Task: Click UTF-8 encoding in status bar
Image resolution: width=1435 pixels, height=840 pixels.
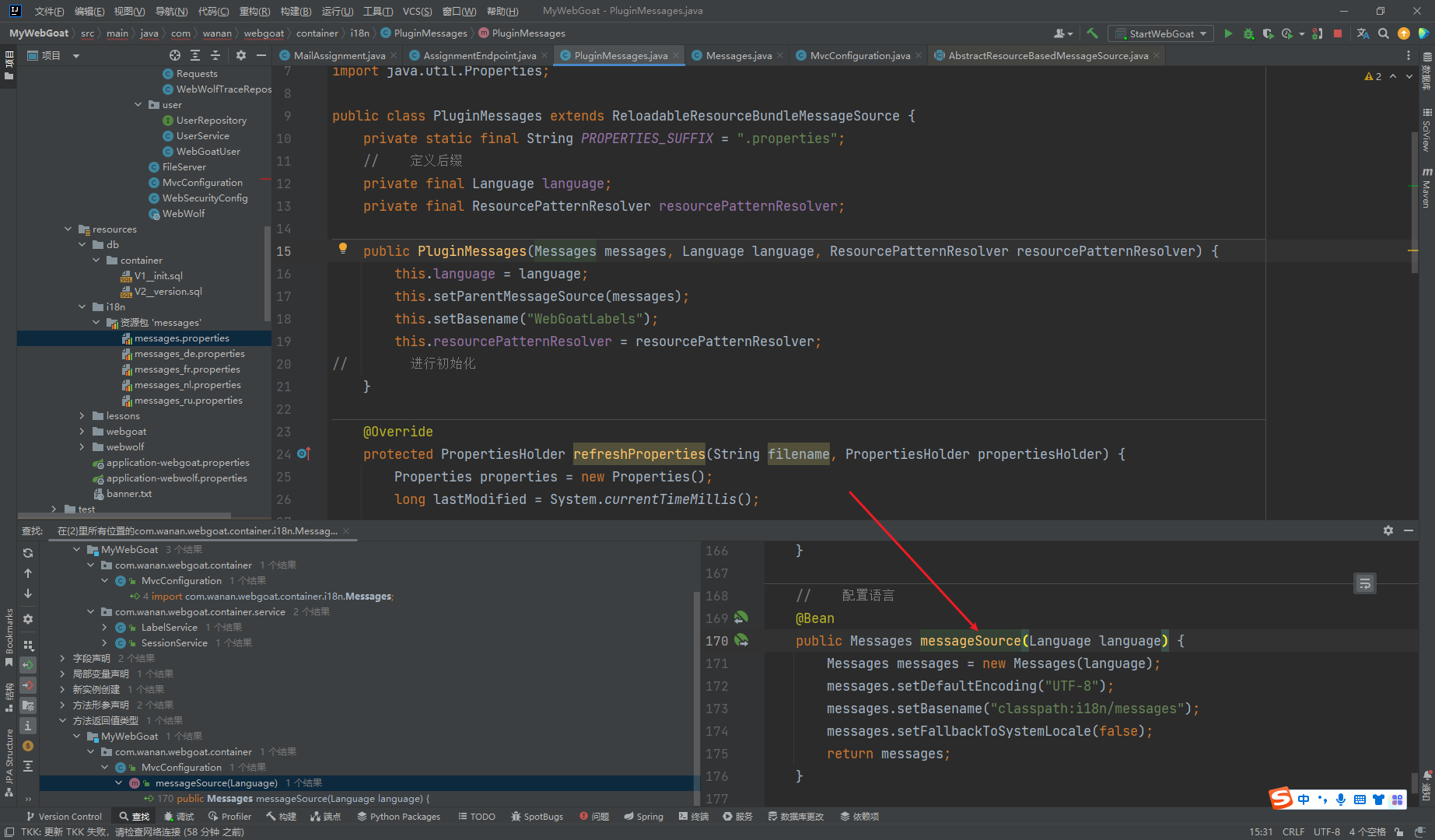Action: pyautogui.click(x=1327, y=831)
